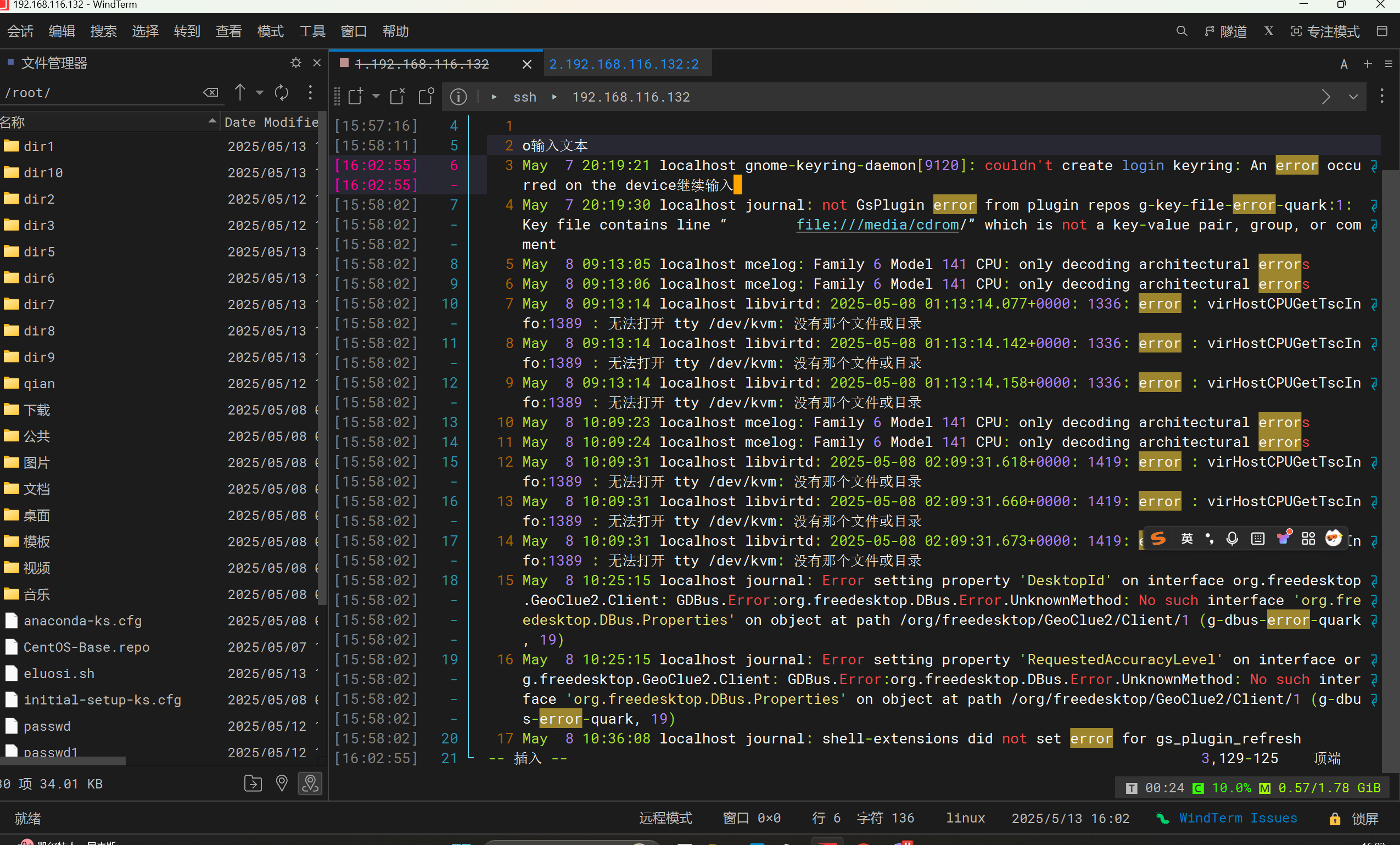The image size is (1400, 845).
Task: Click the session info circle icon
Action: [458, 97]
